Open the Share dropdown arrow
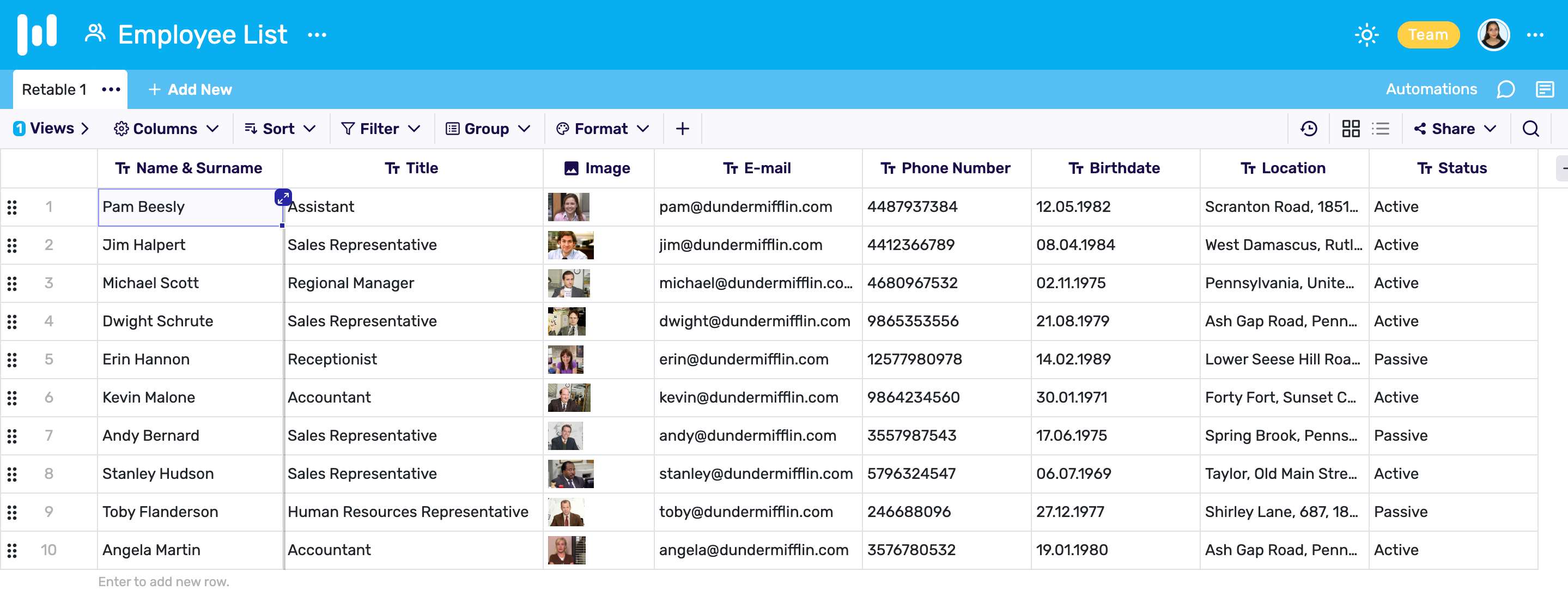This screenshot has width=1568, height=596. 1491,129
